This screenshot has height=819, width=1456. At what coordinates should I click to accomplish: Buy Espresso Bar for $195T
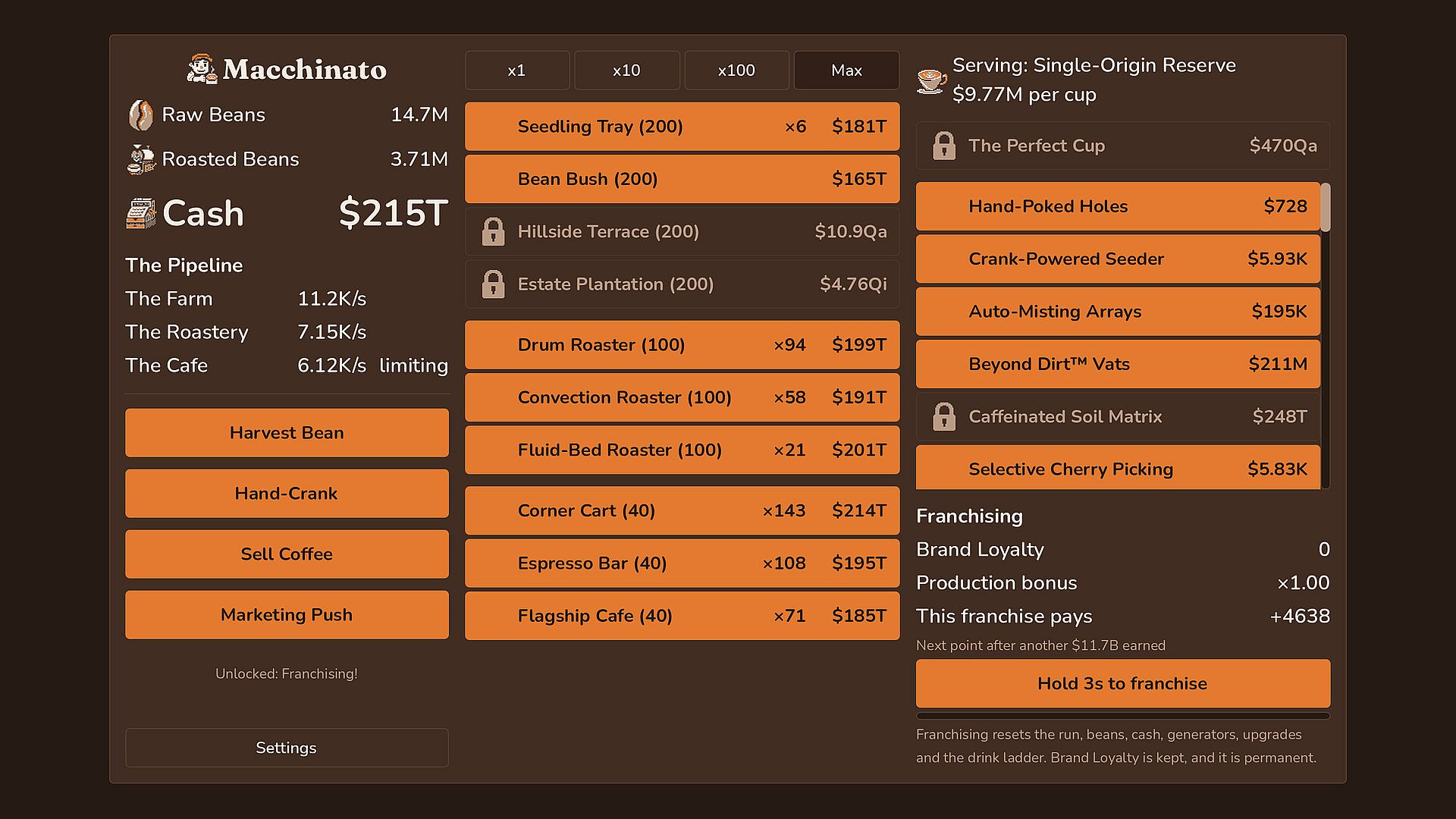click(682, 563)
